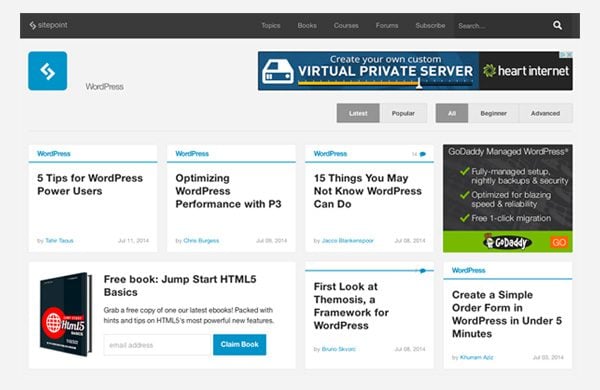Open Create a Simple Order Form article
Screen dimensions: 600x390
(507, 314)
